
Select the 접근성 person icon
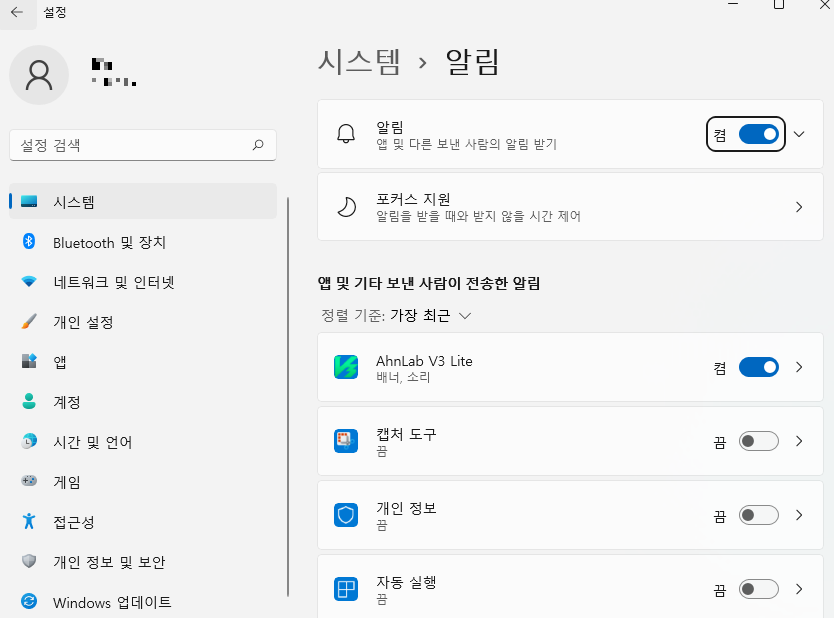24,522
